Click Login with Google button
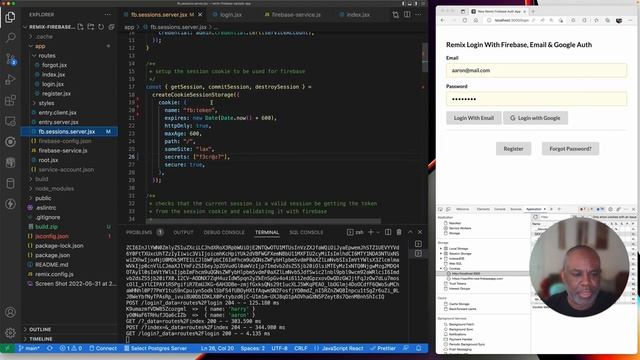 [535, 118]
